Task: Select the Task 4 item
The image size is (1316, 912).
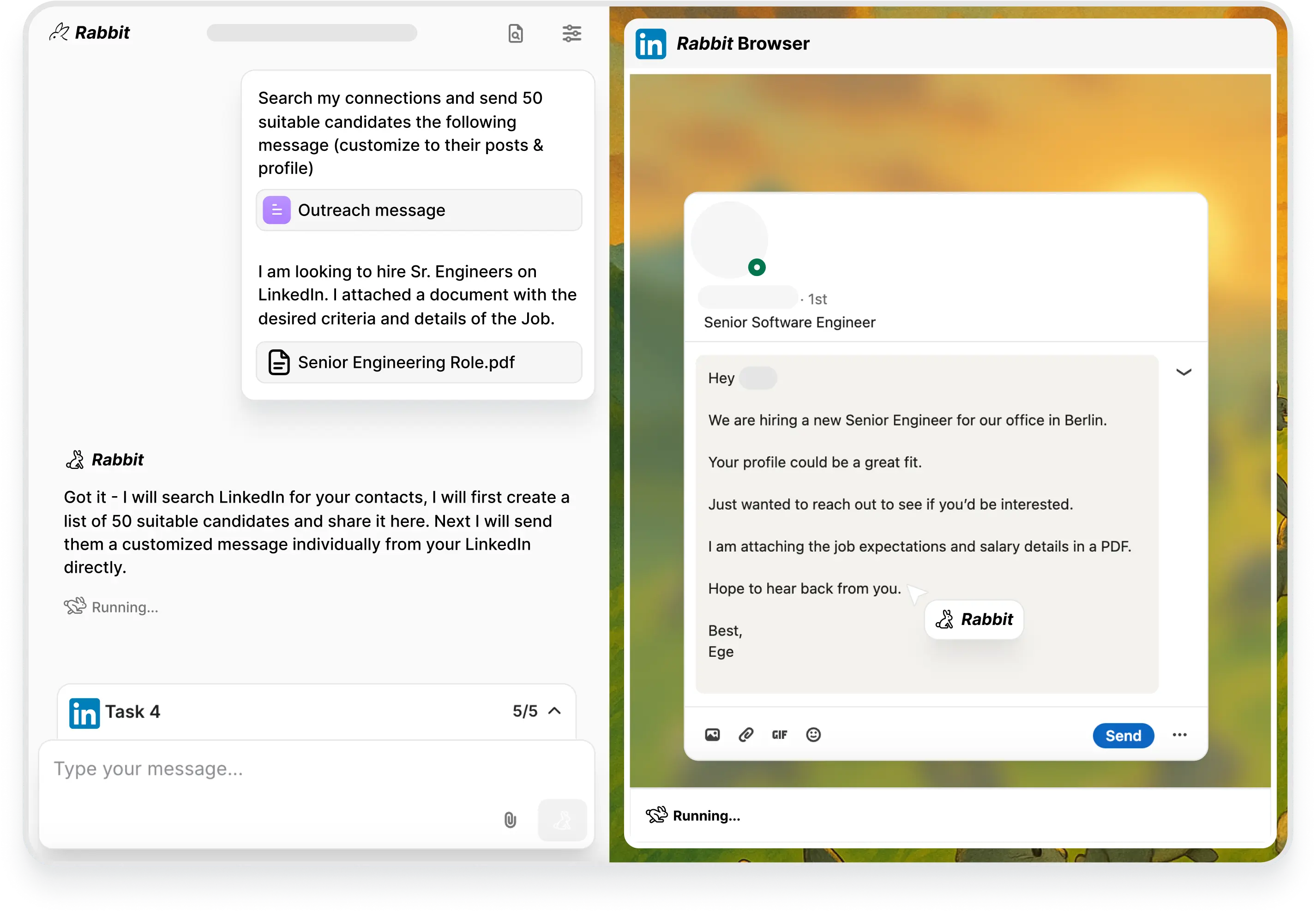Action: pyautogui.click(x=132, y=711)
